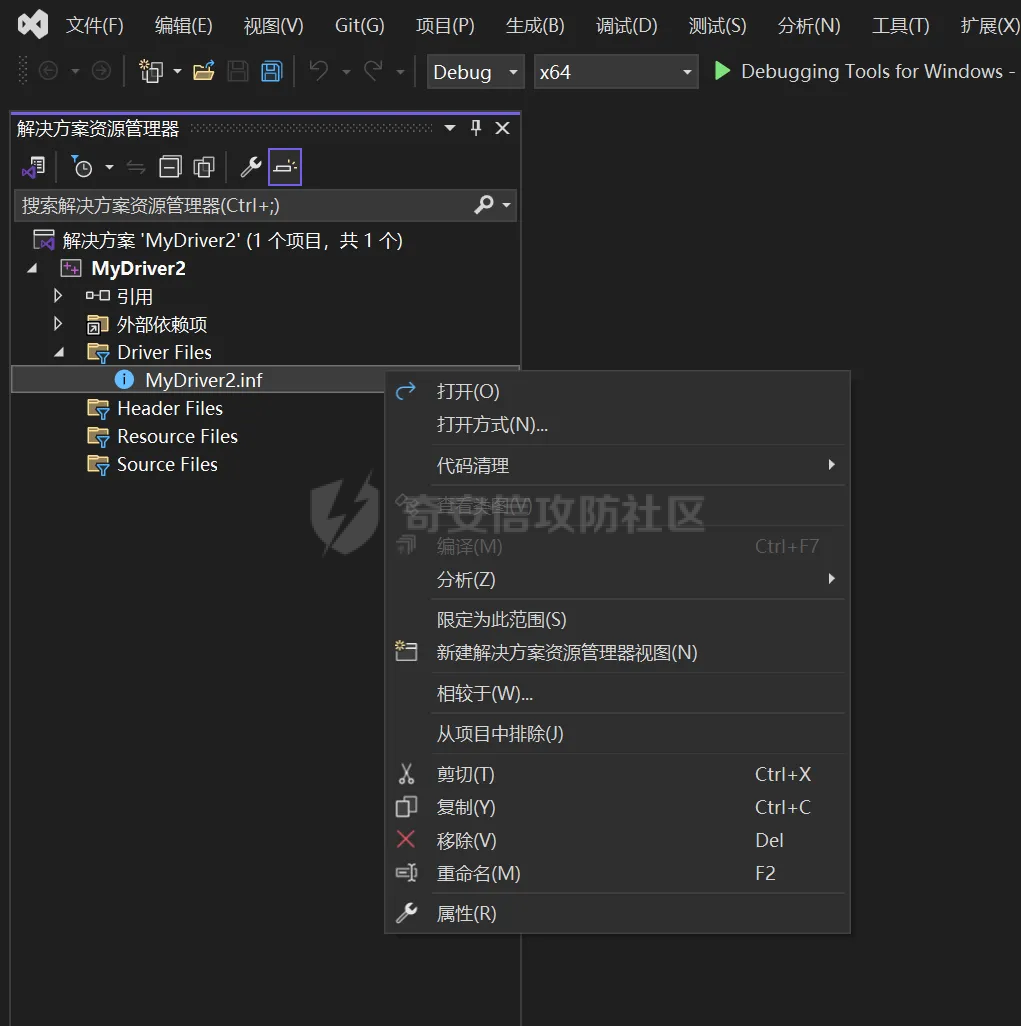Choose 移除(V) in the context menu
1021x1026 pixels.
pos(617,840)
